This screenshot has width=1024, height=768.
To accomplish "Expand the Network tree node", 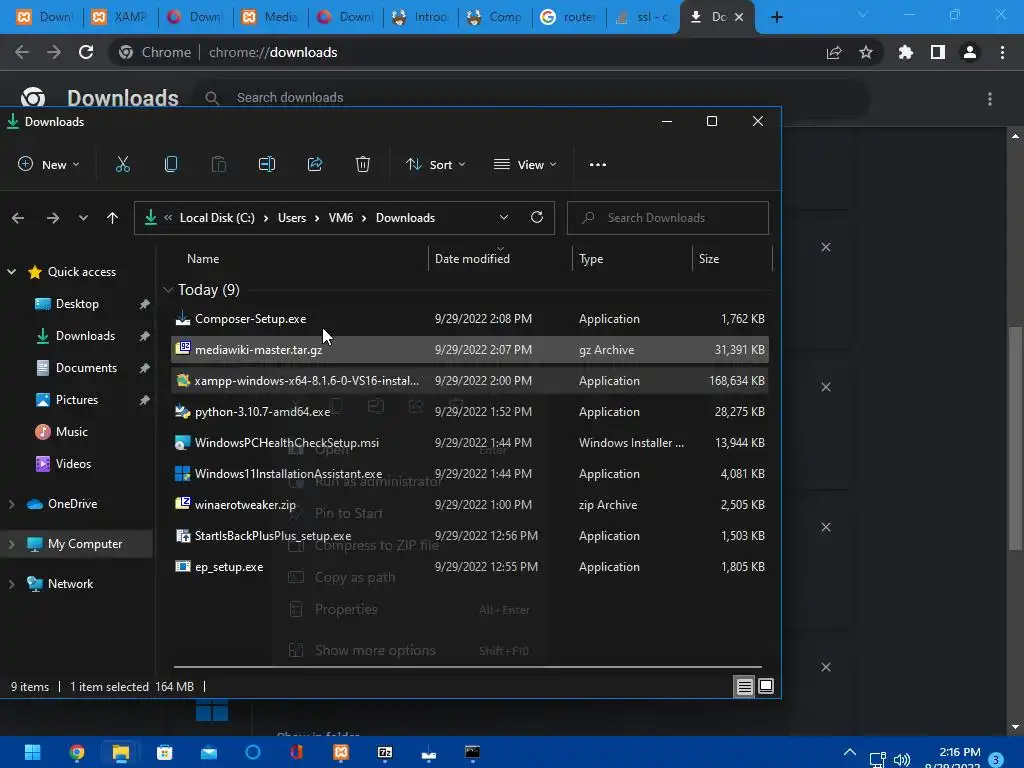I will [x=11, y=584].
